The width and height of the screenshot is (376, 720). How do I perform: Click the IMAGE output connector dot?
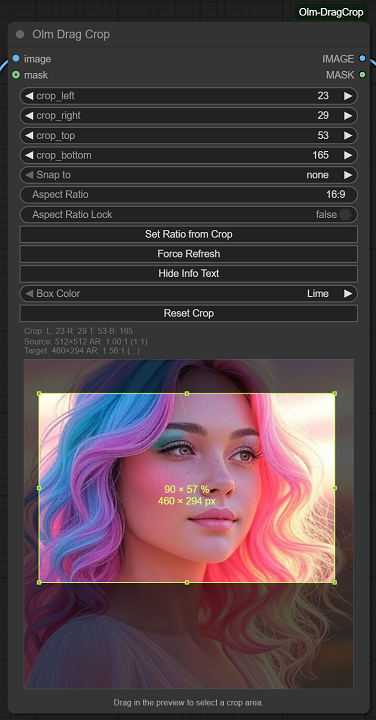pyautogui.click(x=363, y=58)
